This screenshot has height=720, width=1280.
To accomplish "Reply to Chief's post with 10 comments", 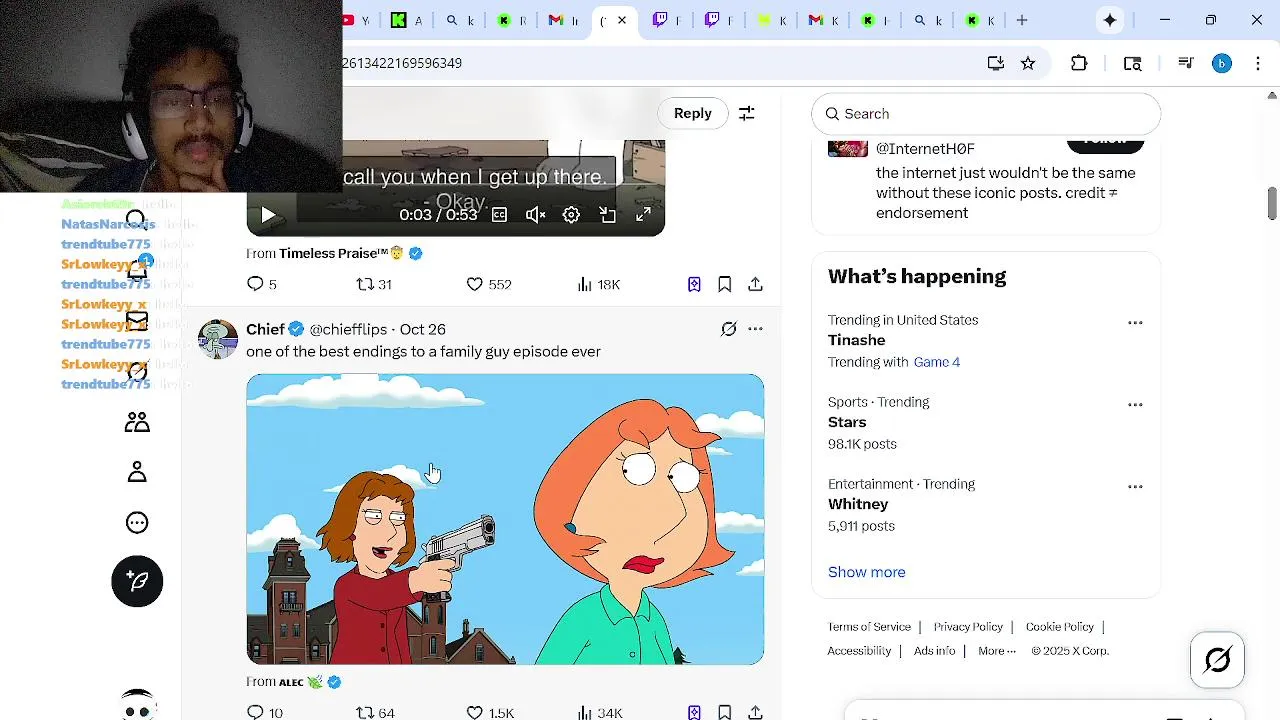I will tap(265, 713).
